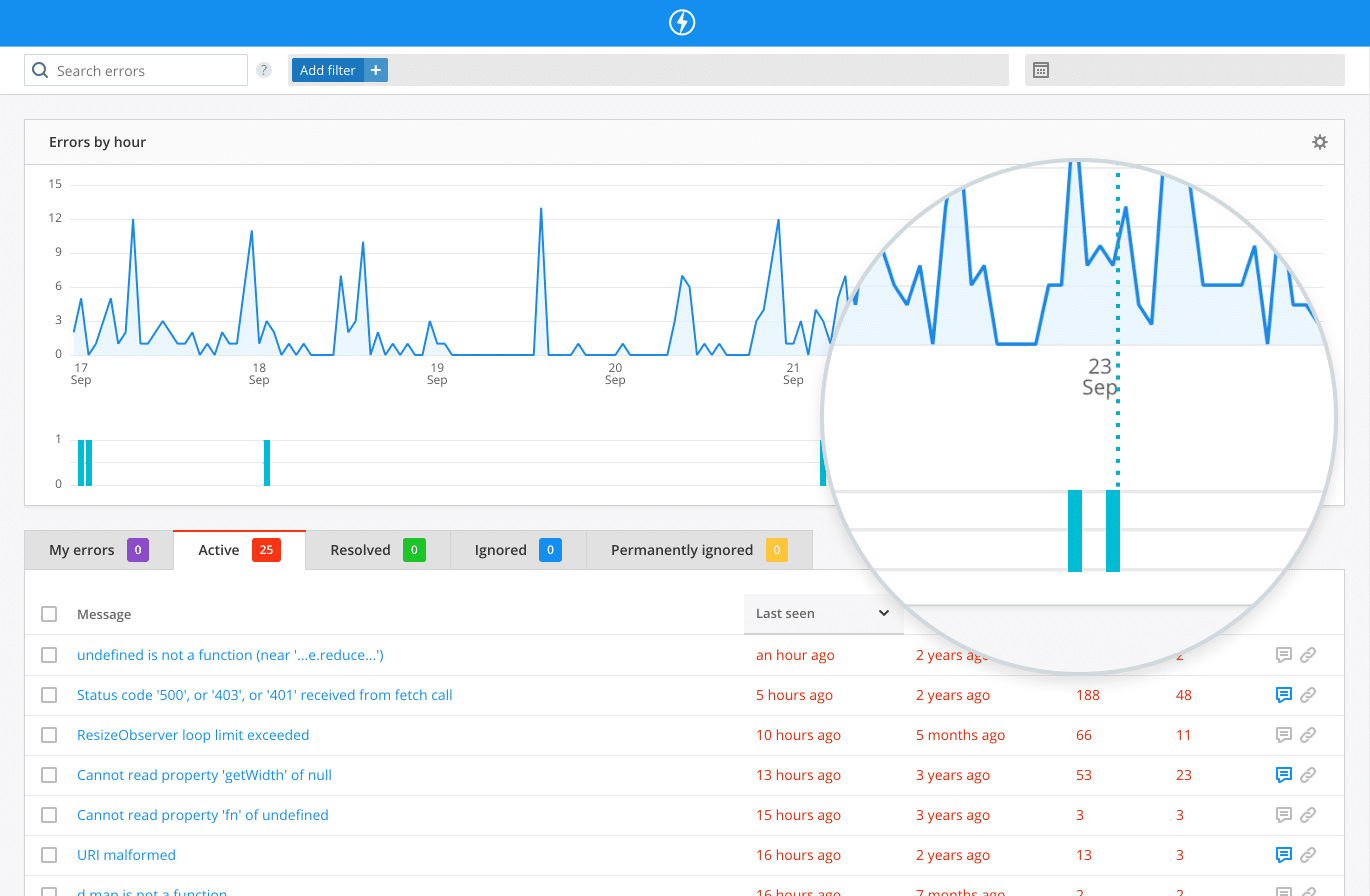The image size is (1370, 896).
Task: Open 'undefined is not a function' error link
Action: coord(230,655)
